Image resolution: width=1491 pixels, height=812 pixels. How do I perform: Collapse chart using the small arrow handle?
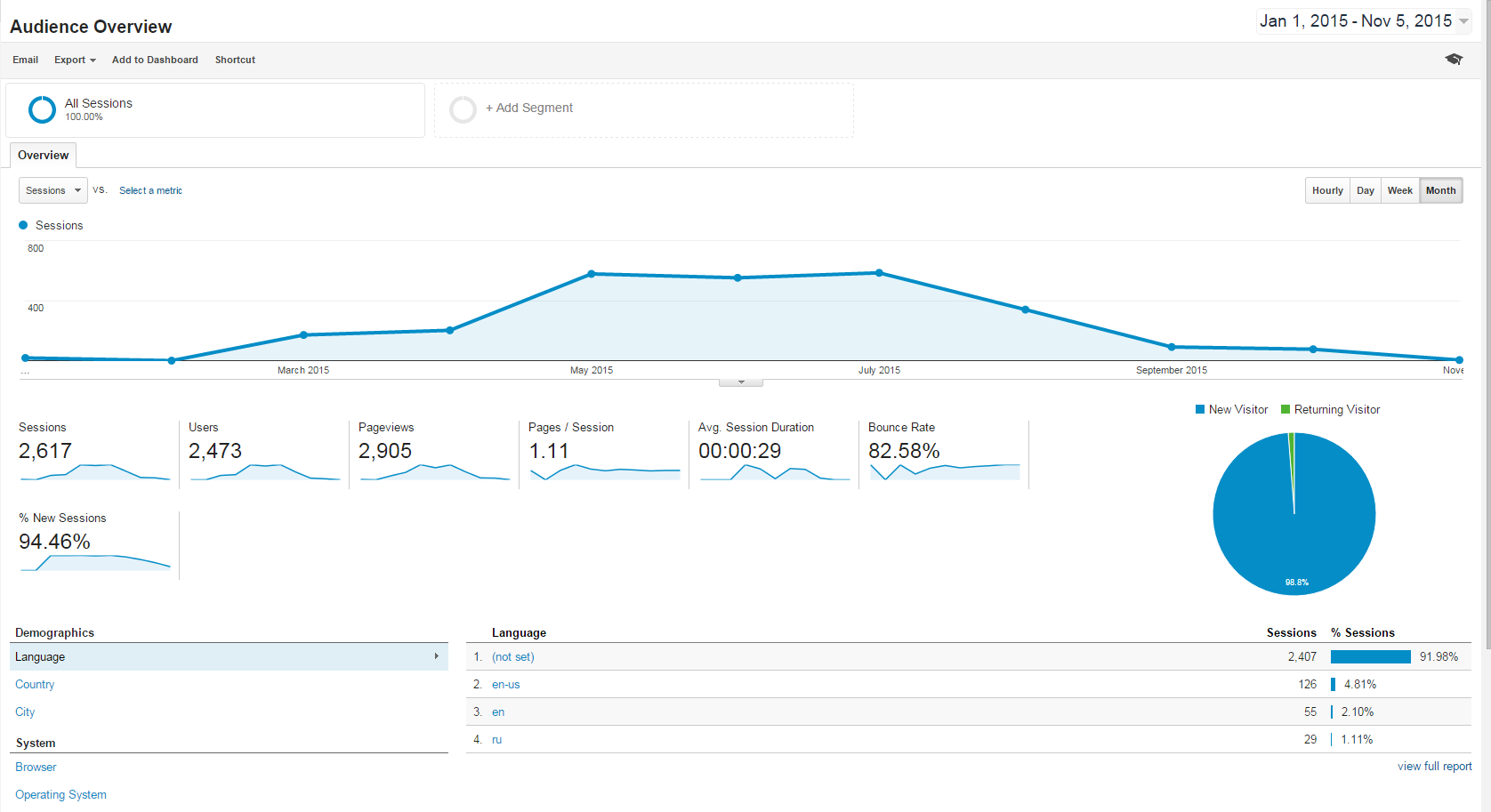[741, 382]
